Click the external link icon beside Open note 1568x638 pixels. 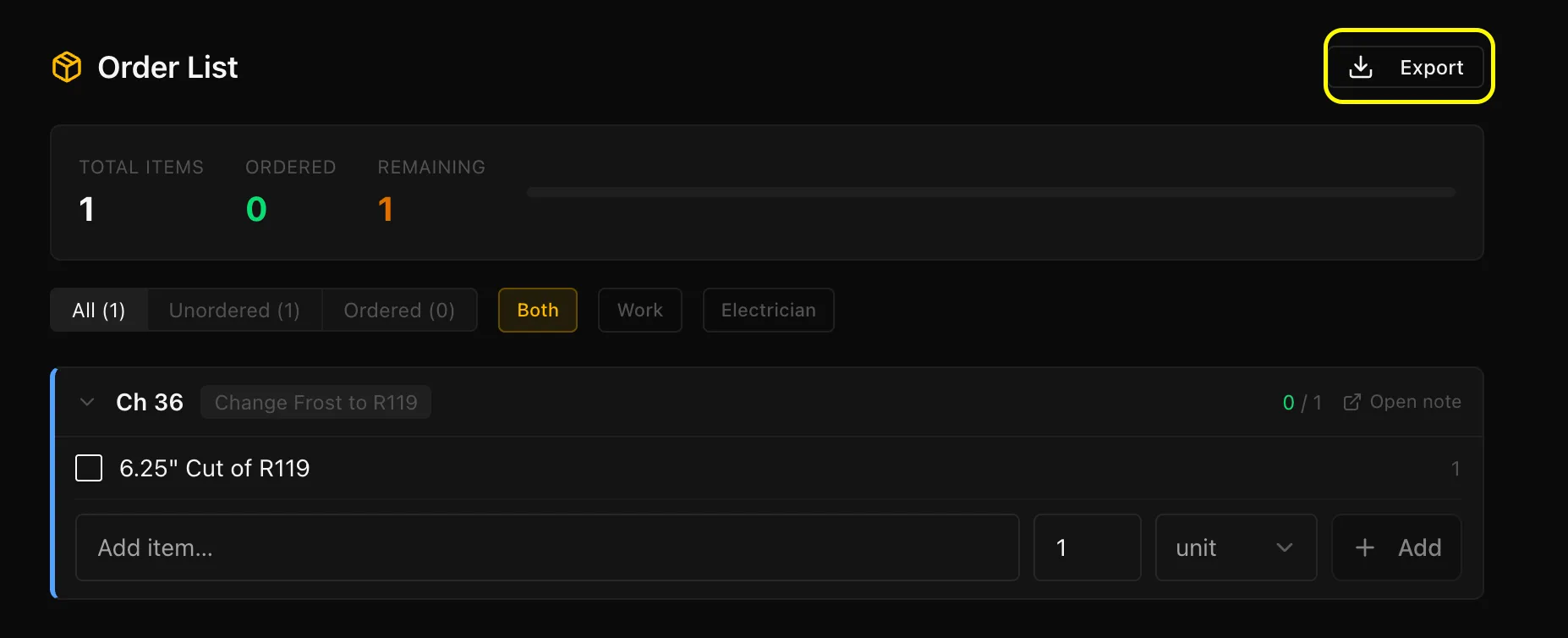(x=1351, y=402)
